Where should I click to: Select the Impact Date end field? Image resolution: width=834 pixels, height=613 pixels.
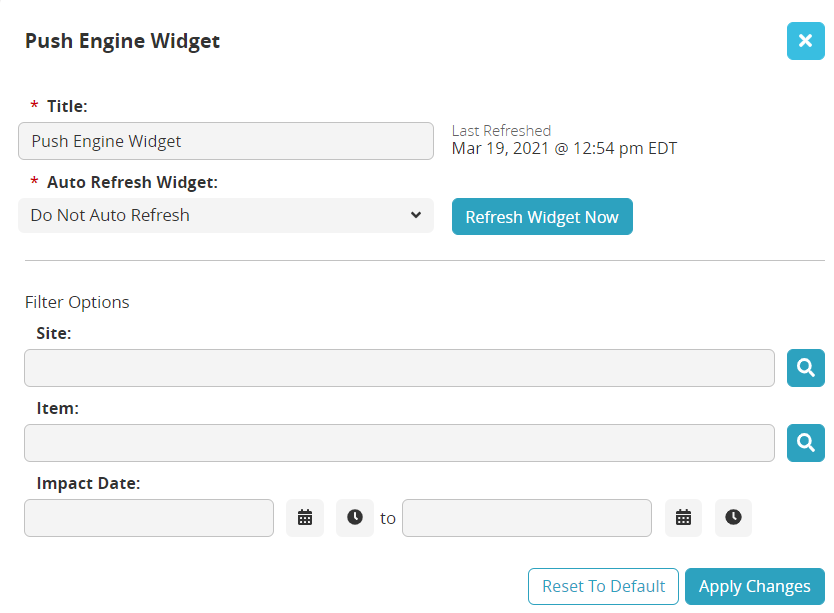pos(526,518)
